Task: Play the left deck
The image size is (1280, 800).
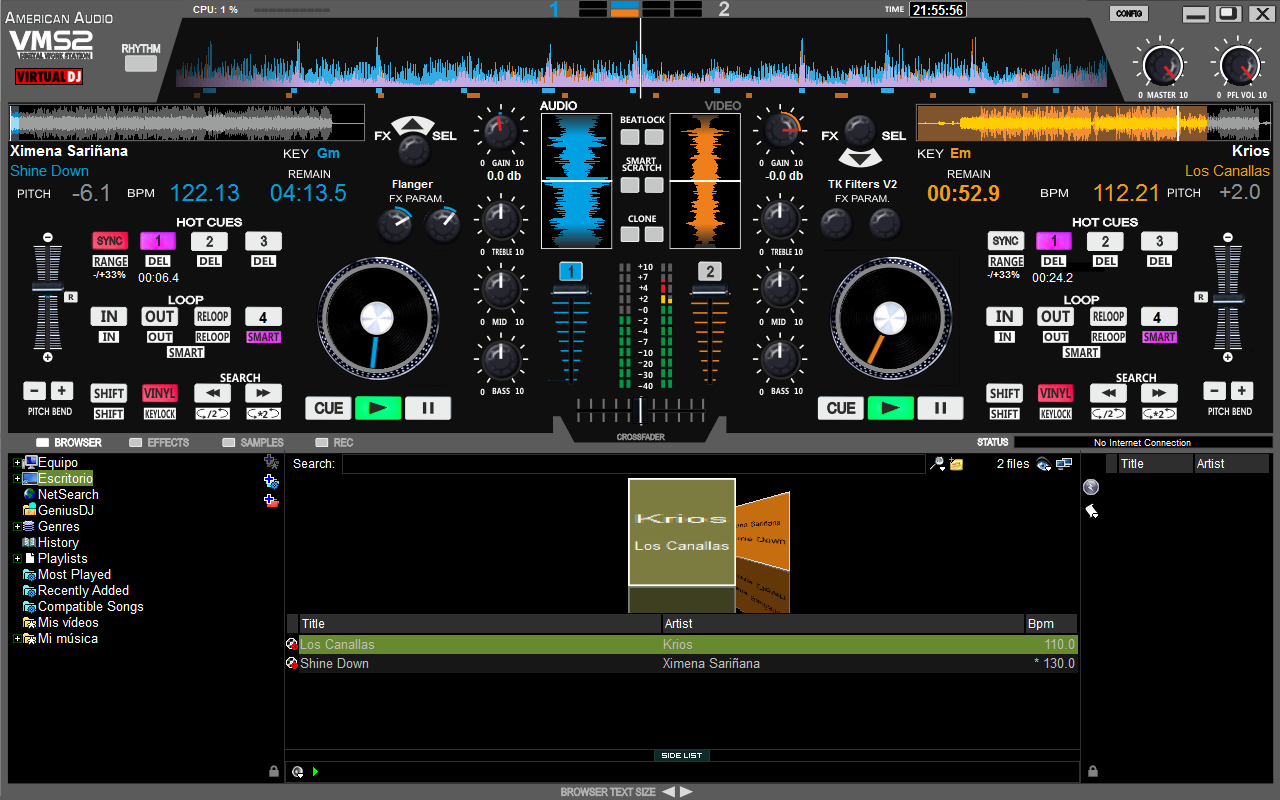Action: pos(378,408)
